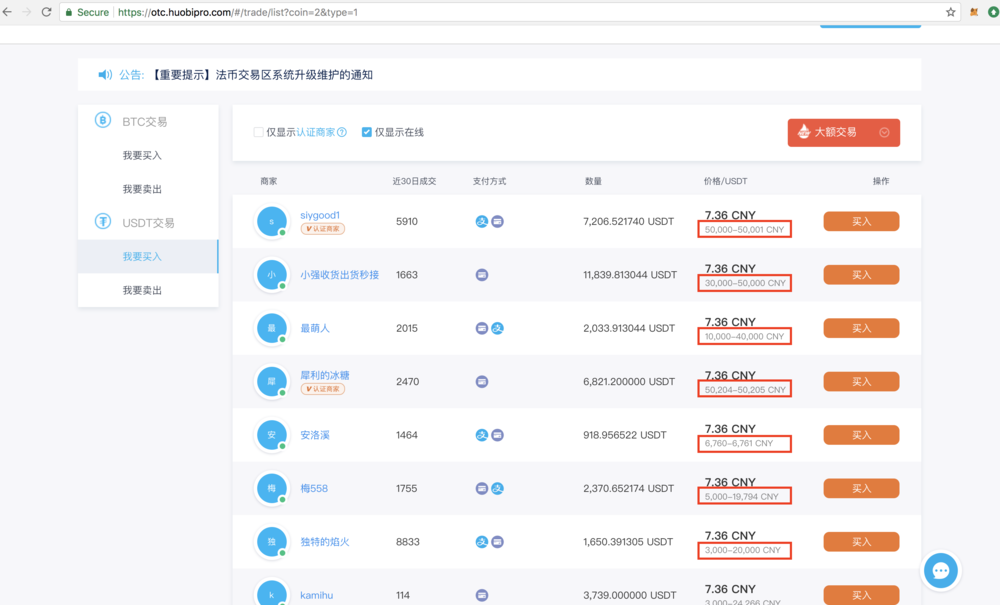Viewport: 1000px width, 605px height.
Task: Enable the 仅显示认证商家 checkbox
Action: [259, 132]
